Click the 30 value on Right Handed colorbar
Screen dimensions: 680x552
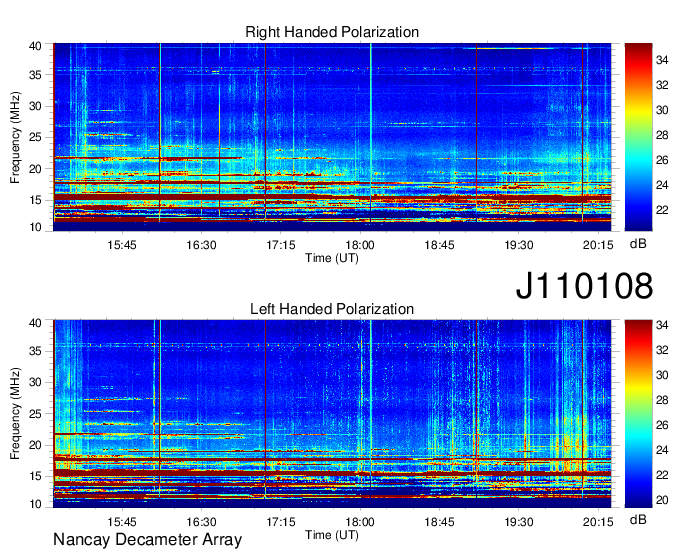click(662, 110)
